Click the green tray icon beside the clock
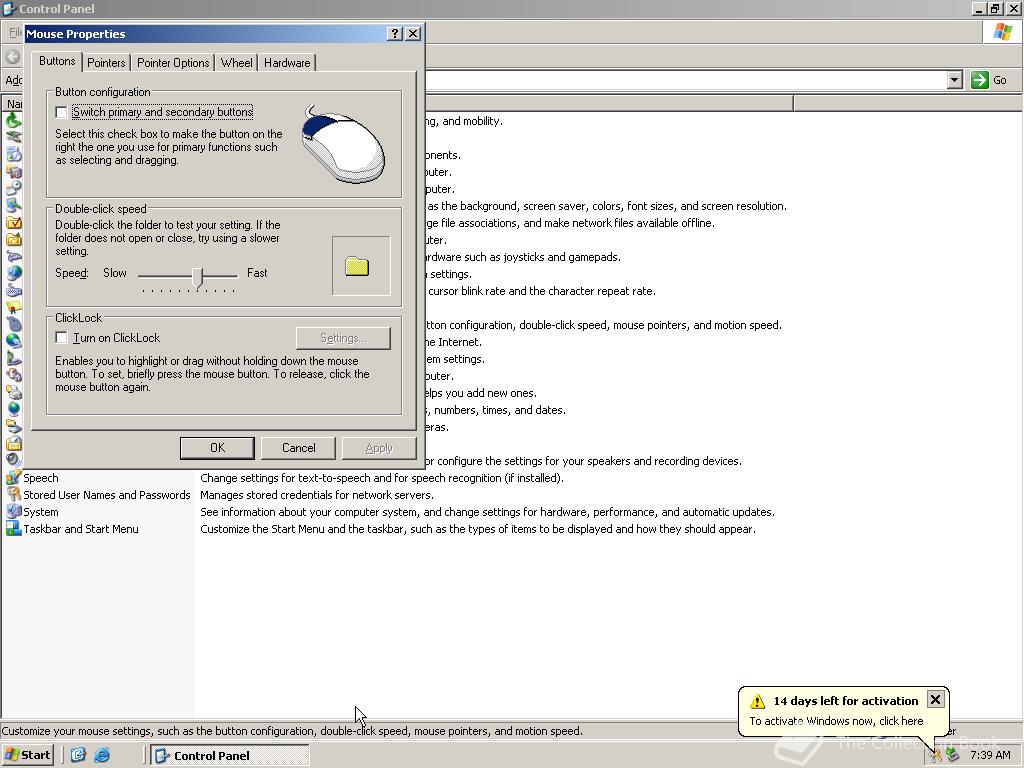The height and width of the screenshot is (768, 1024). click(x=953, y=755)
